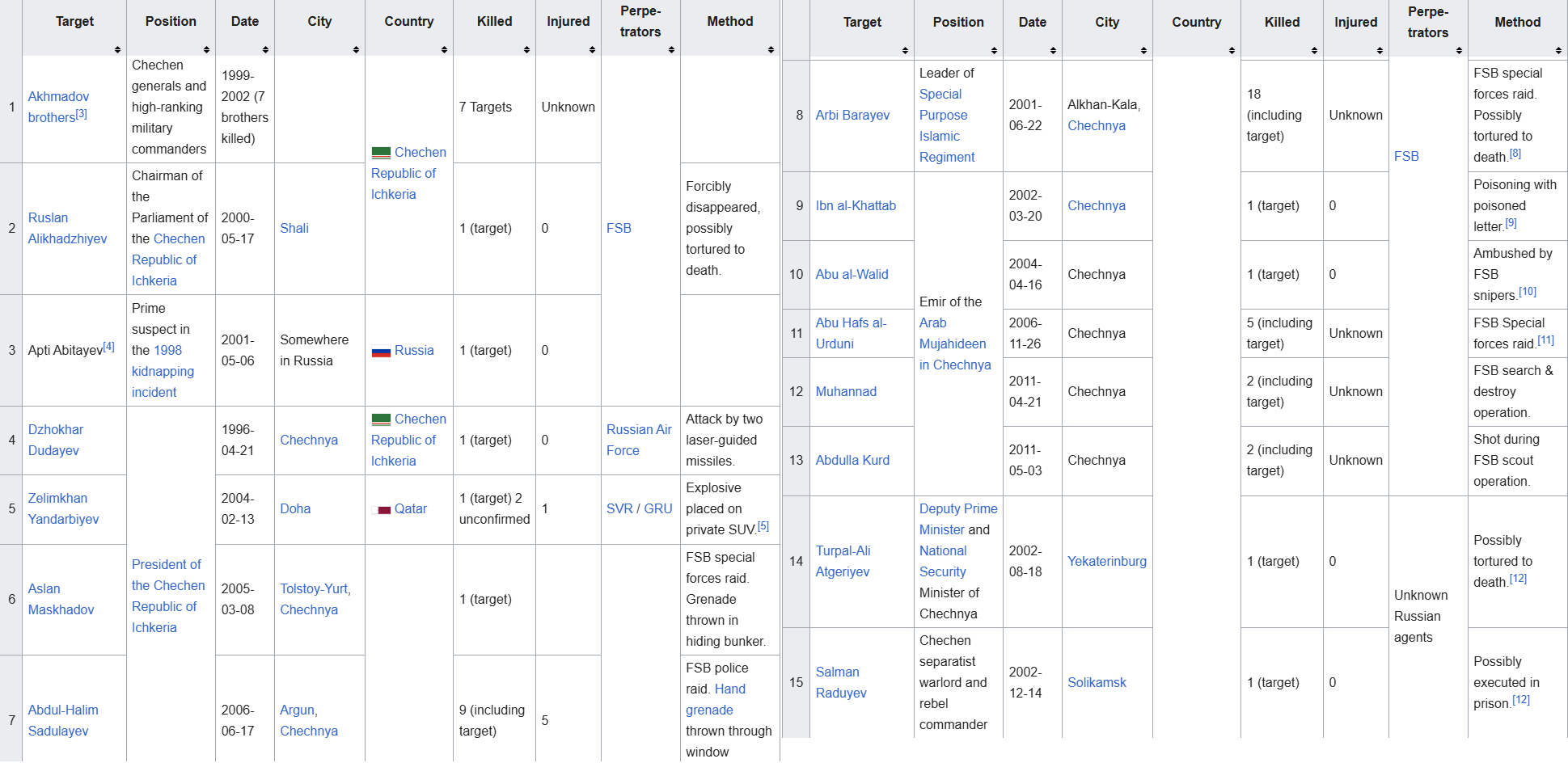Screen dimensions: 1568x763
Task: Follow the Yekaterinburg city link
Action: pos(1106,561)
